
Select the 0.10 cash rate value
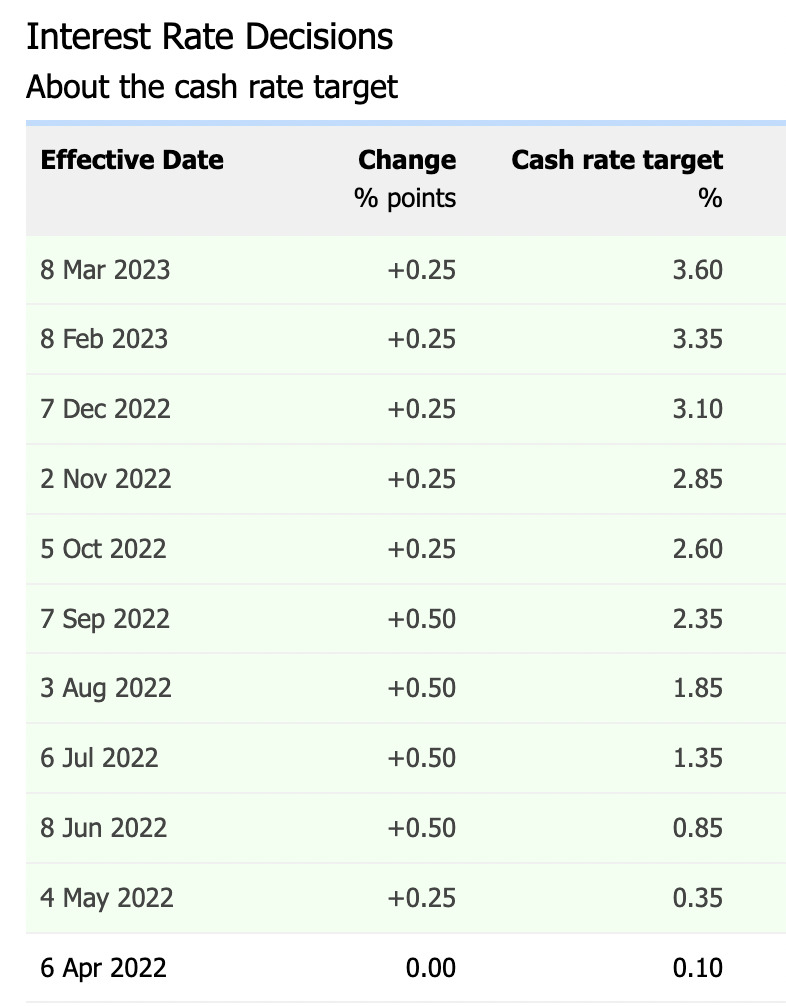point(698,968)
